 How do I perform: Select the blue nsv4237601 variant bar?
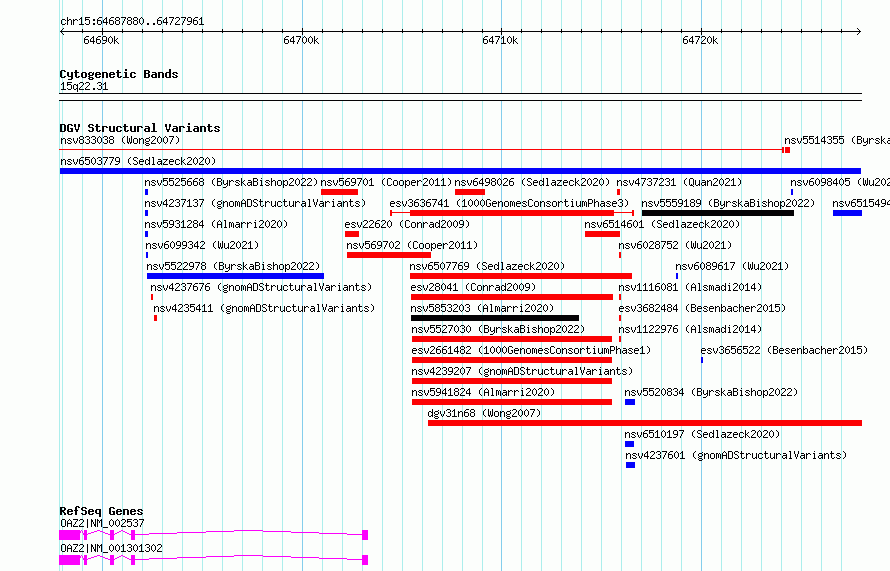click(x=631, y=465)
